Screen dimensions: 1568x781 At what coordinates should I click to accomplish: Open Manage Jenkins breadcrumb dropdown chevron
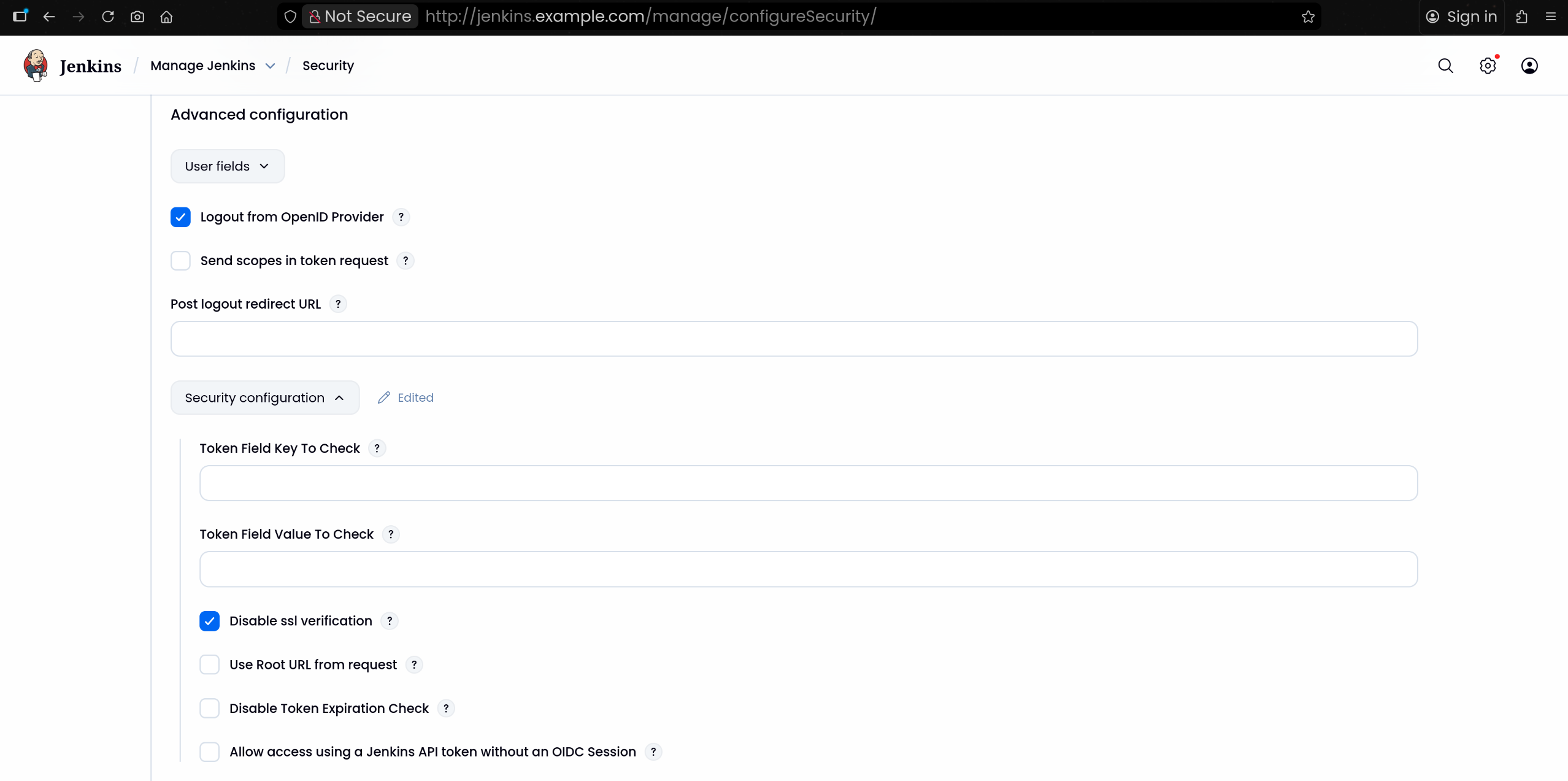pos(270,66)
